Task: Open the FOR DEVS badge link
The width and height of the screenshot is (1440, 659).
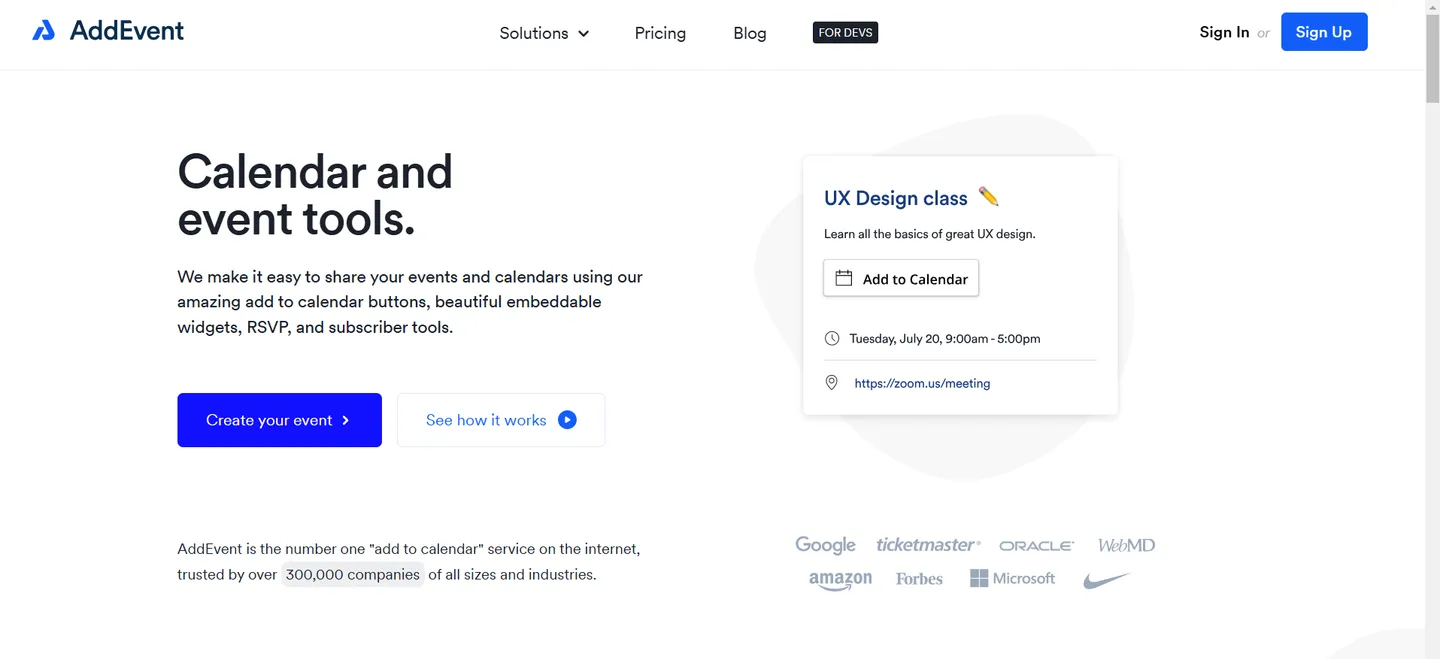Action: 845,33
